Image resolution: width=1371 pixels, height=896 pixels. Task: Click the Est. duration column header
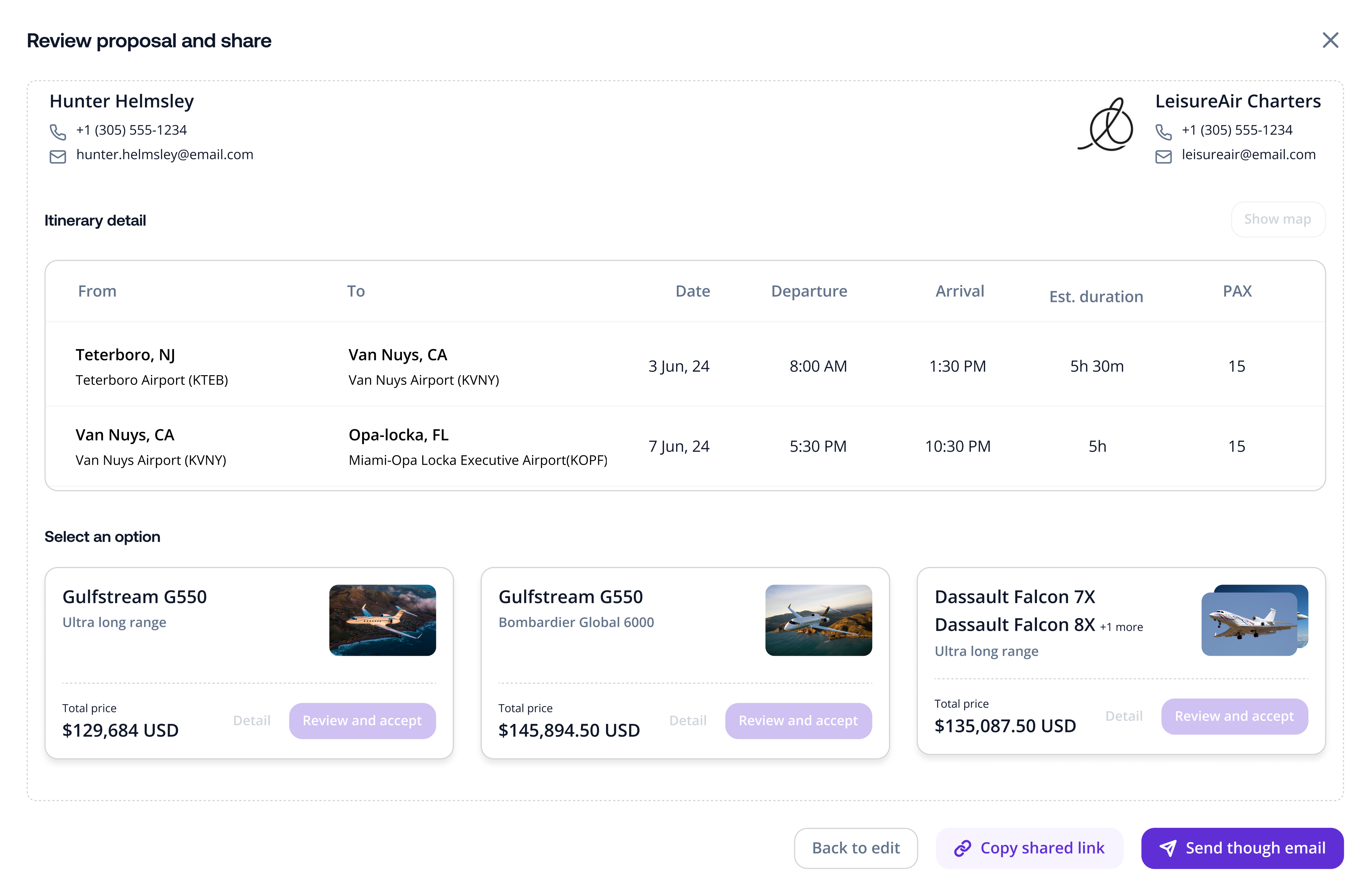coord(1096,297)
